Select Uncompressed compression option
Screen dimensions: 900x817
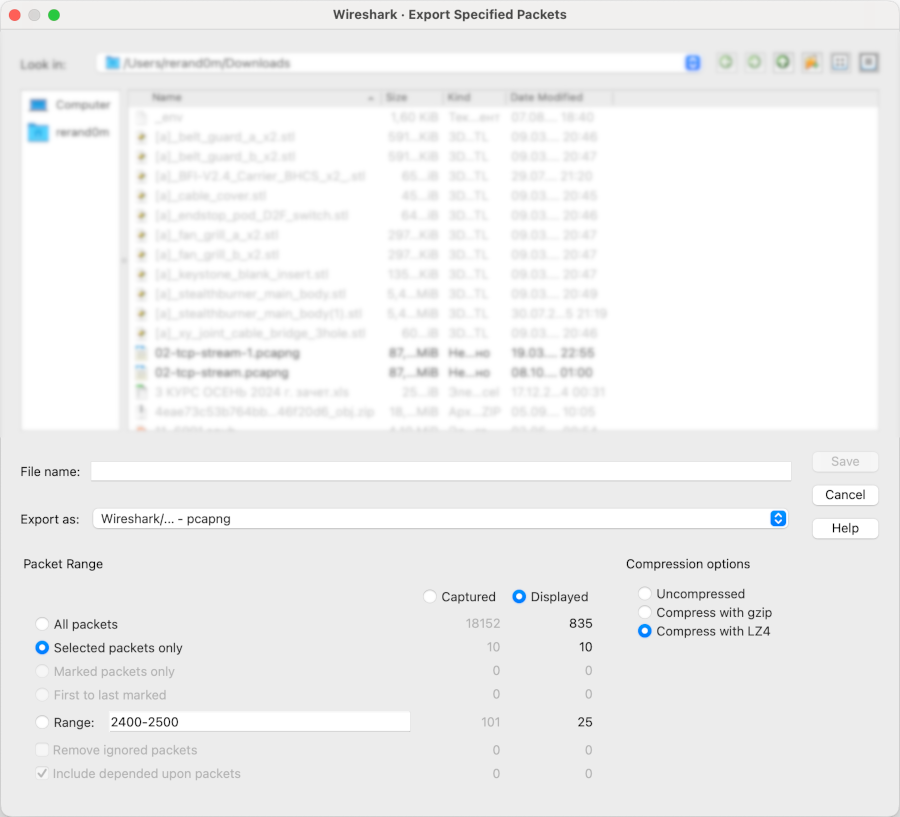[645, 593]
